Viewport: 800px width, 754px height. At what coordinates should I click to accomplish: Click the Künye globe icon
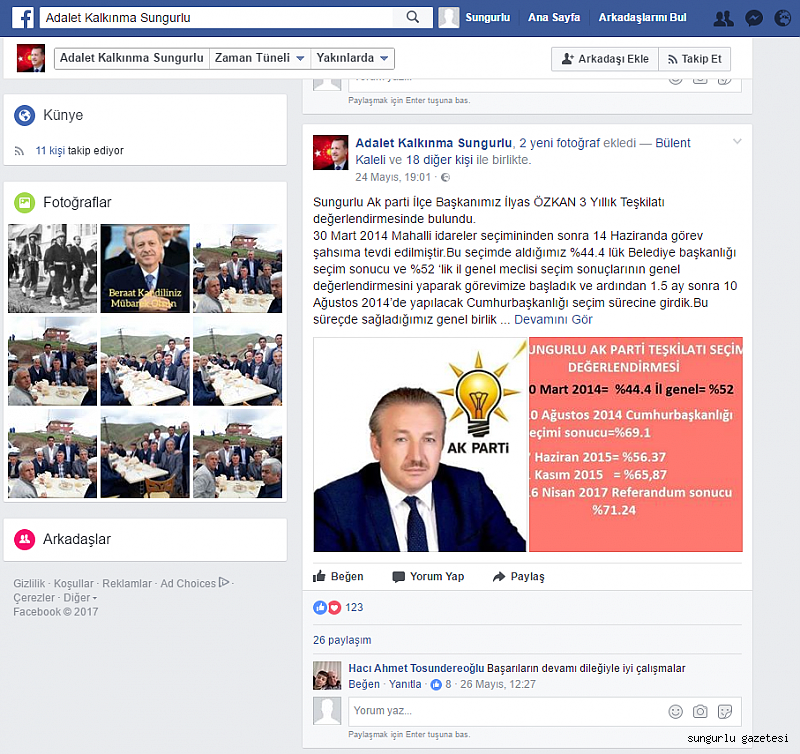[24, 115]
